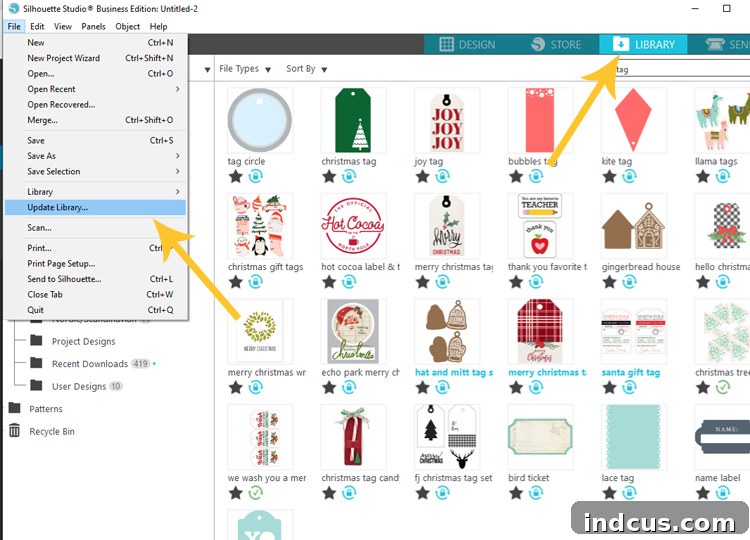Click cloud sync icon under hello christmas
The height and width of the screenshot is (540, 750).
(x=723, y=282)
